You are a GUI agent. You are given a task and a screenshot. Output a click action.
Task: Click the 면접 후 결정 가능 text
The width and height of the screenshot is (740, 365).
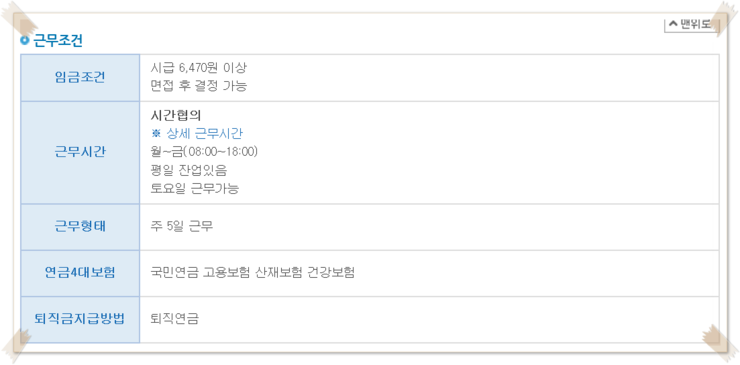pos(198,86)
